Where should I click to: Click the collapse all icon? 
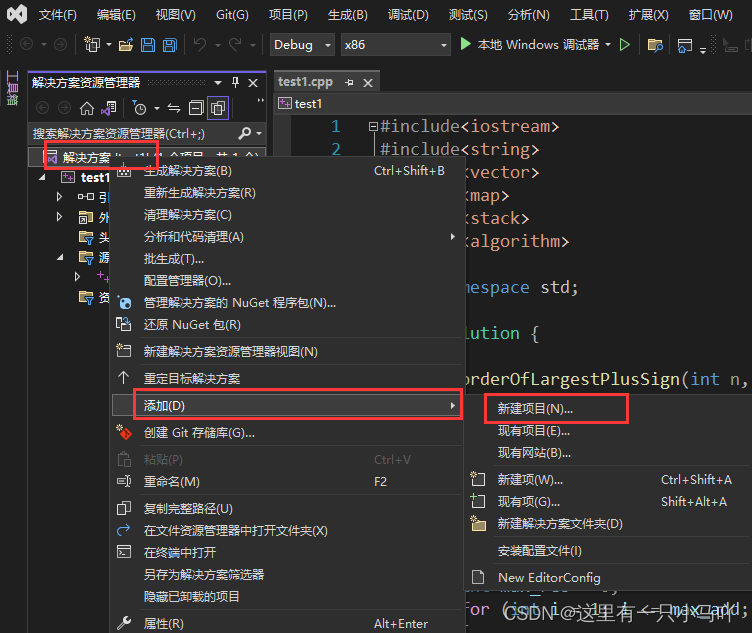pyautogui.click(x=196, y=108)
